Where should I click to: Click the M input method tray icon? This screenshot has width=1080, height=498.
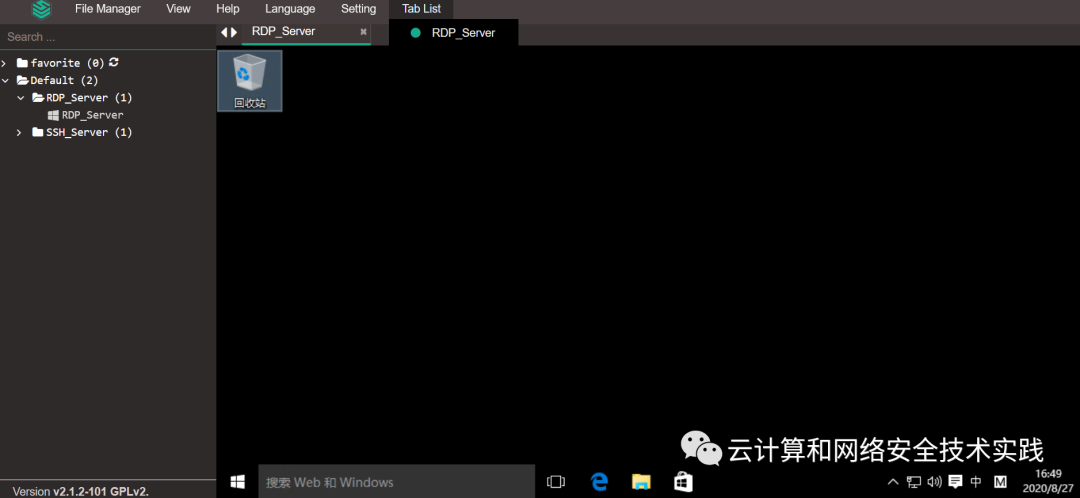(1001, 482)
